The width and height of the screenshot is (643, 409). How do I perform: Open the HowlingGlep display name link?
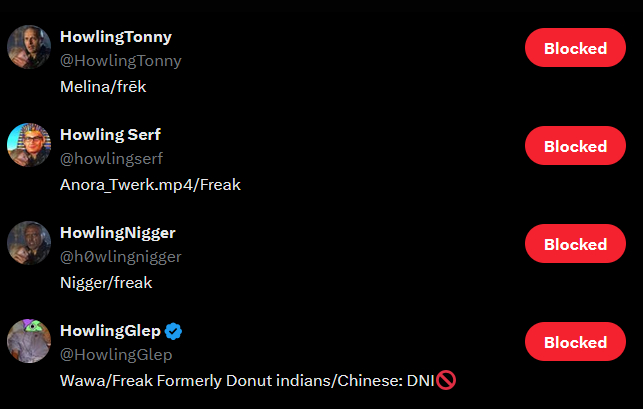110,331
